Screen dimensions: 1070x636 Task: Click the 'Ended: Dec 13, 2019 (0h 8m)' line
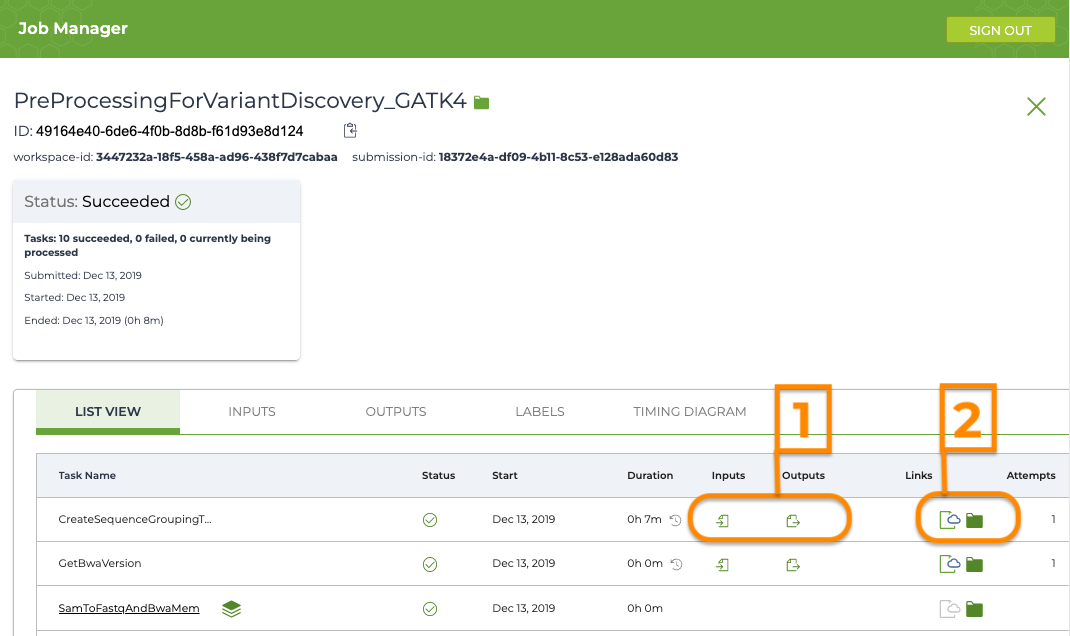[94, 320]
